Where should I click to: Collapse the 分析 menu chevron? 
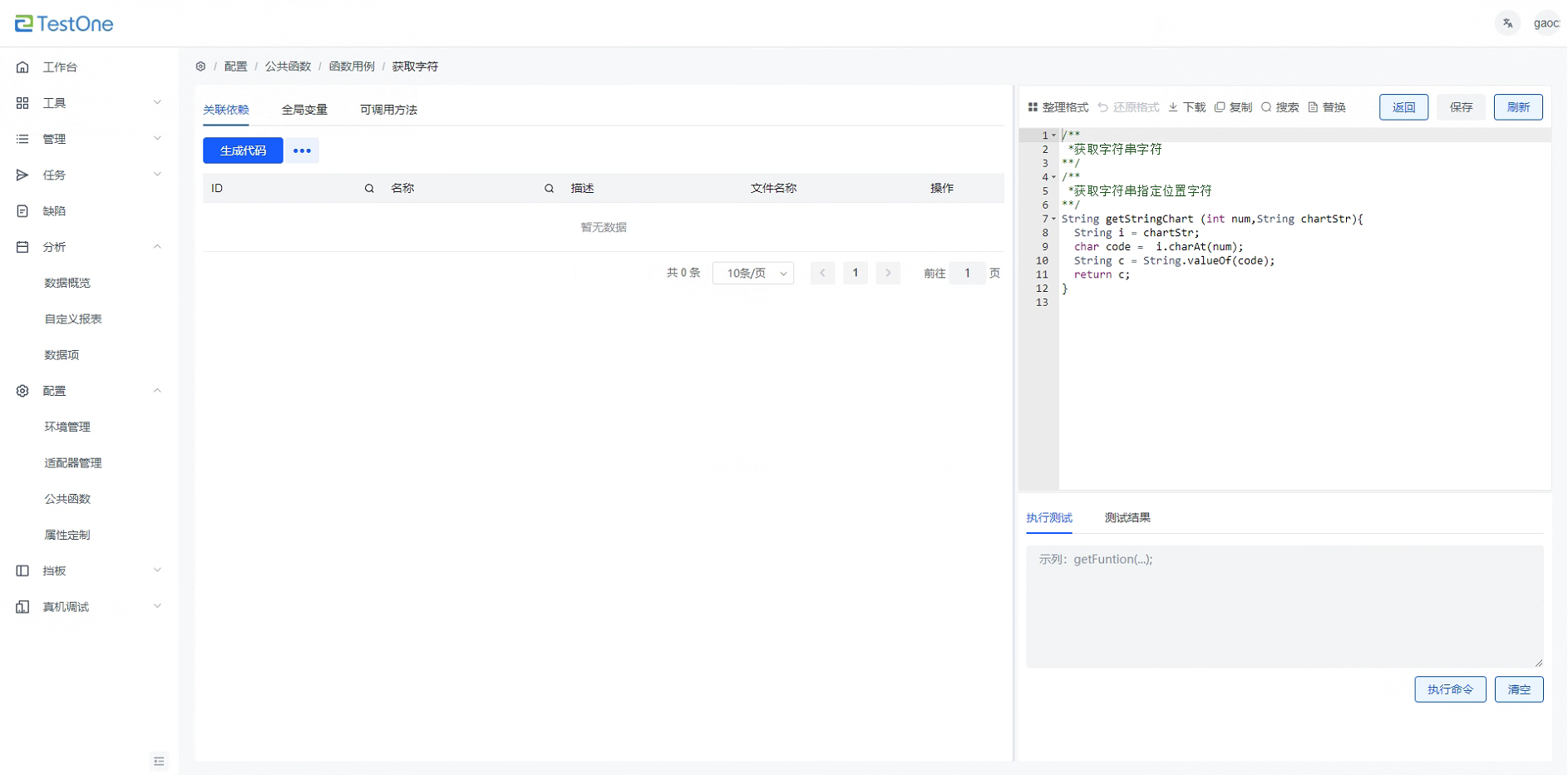[157, 246]
